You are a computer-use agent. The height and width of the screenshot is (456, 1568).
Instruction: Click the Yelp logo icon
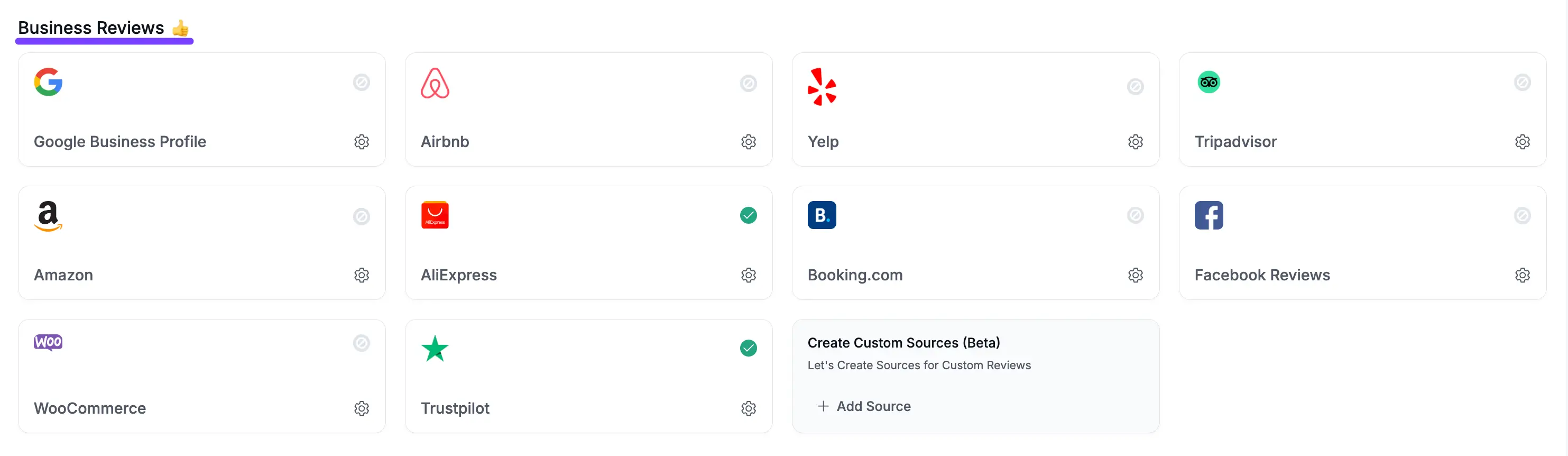coord(822,86)
